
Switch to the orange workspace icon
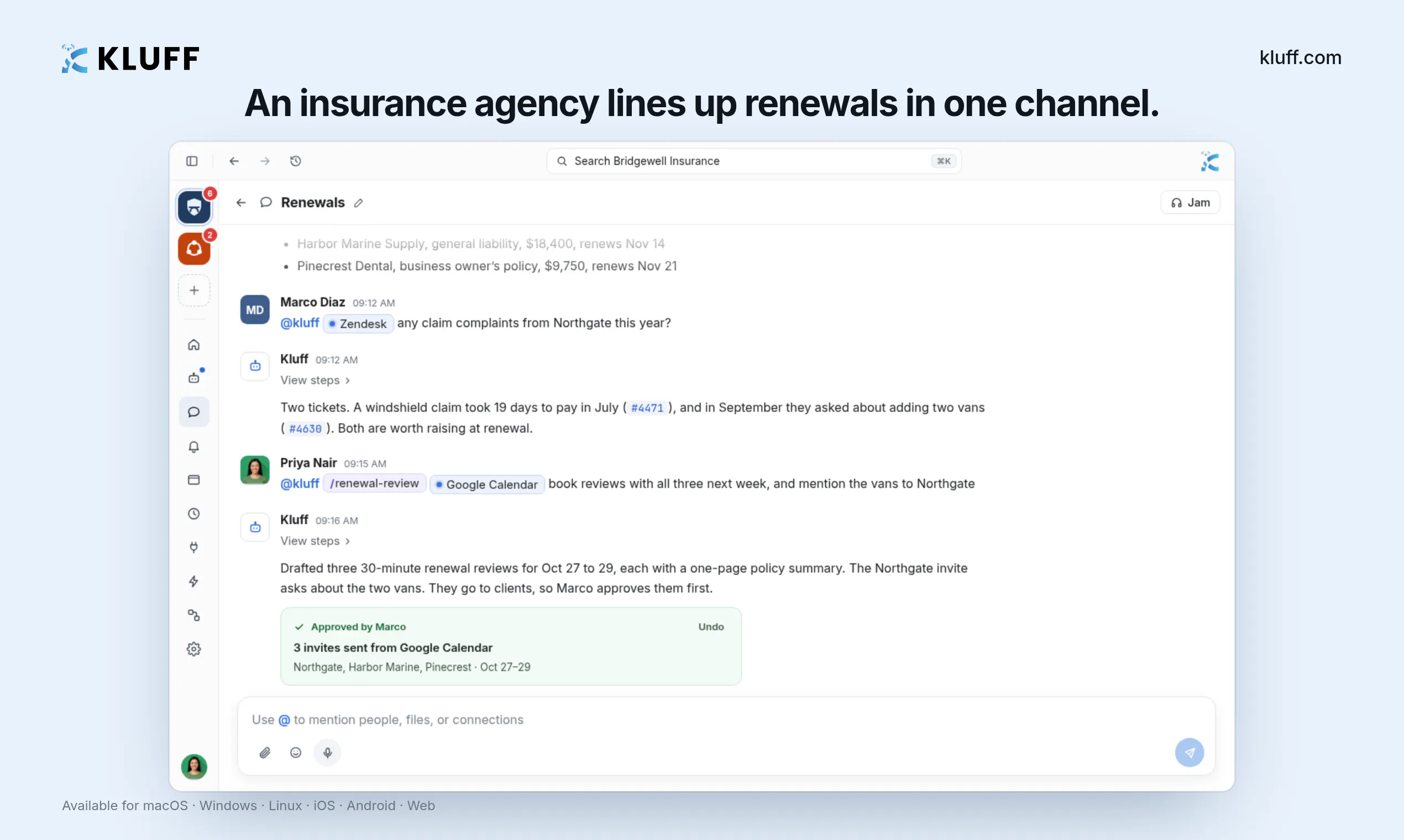click(x=194, y=249)
